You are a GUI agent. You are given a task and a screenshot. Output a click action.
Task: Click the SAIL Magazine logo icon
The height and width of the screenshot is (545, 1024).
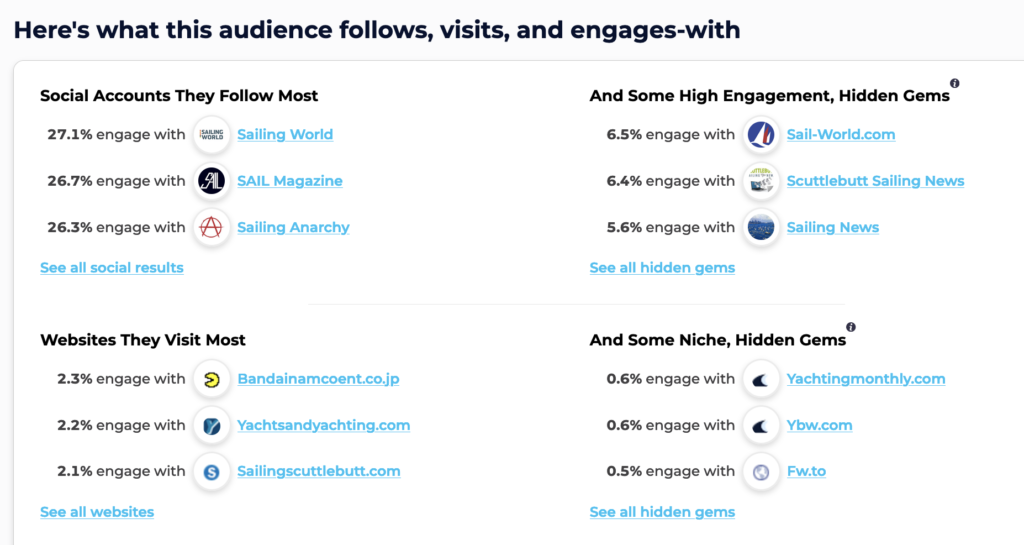pos(211,181)
